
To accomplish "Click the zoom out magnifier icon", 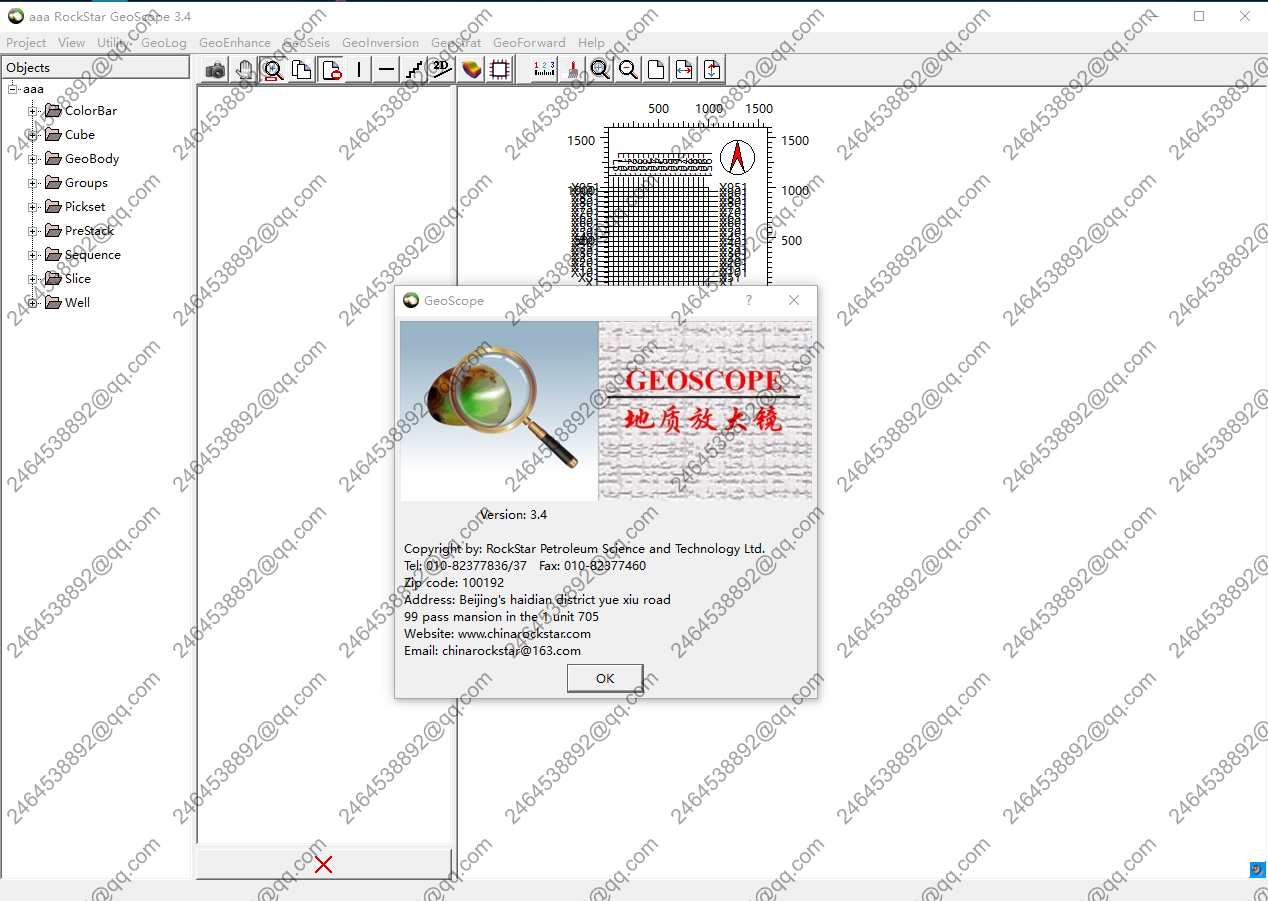I will pos(628,69).
